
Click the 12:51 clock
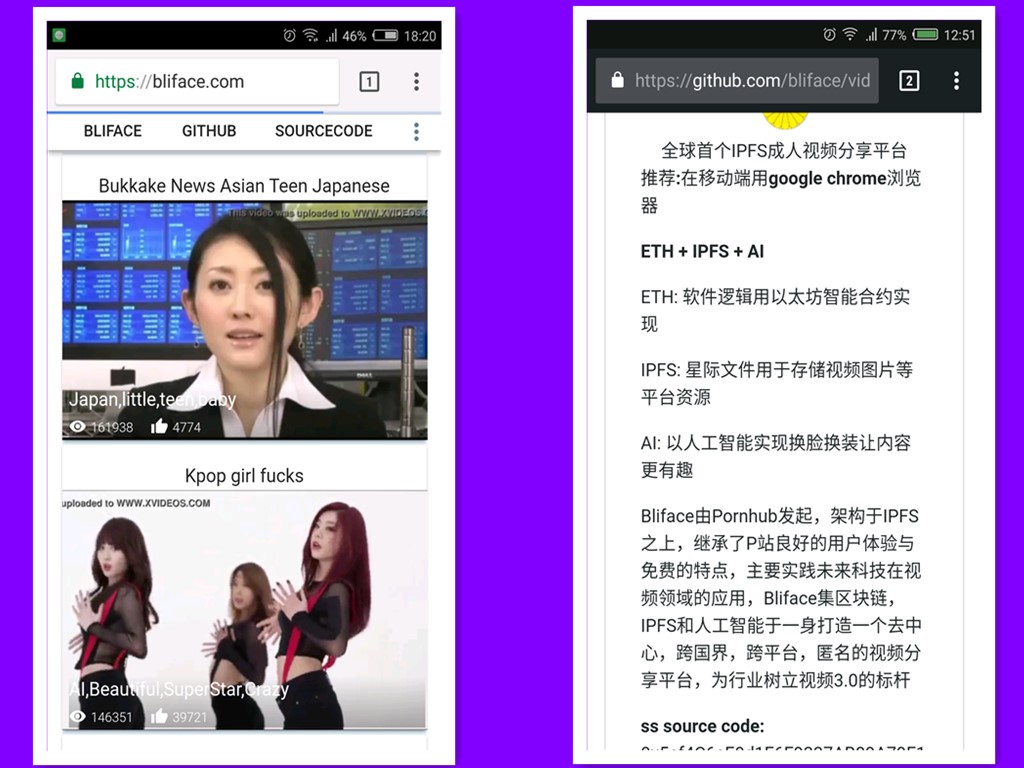click(959, 35)
